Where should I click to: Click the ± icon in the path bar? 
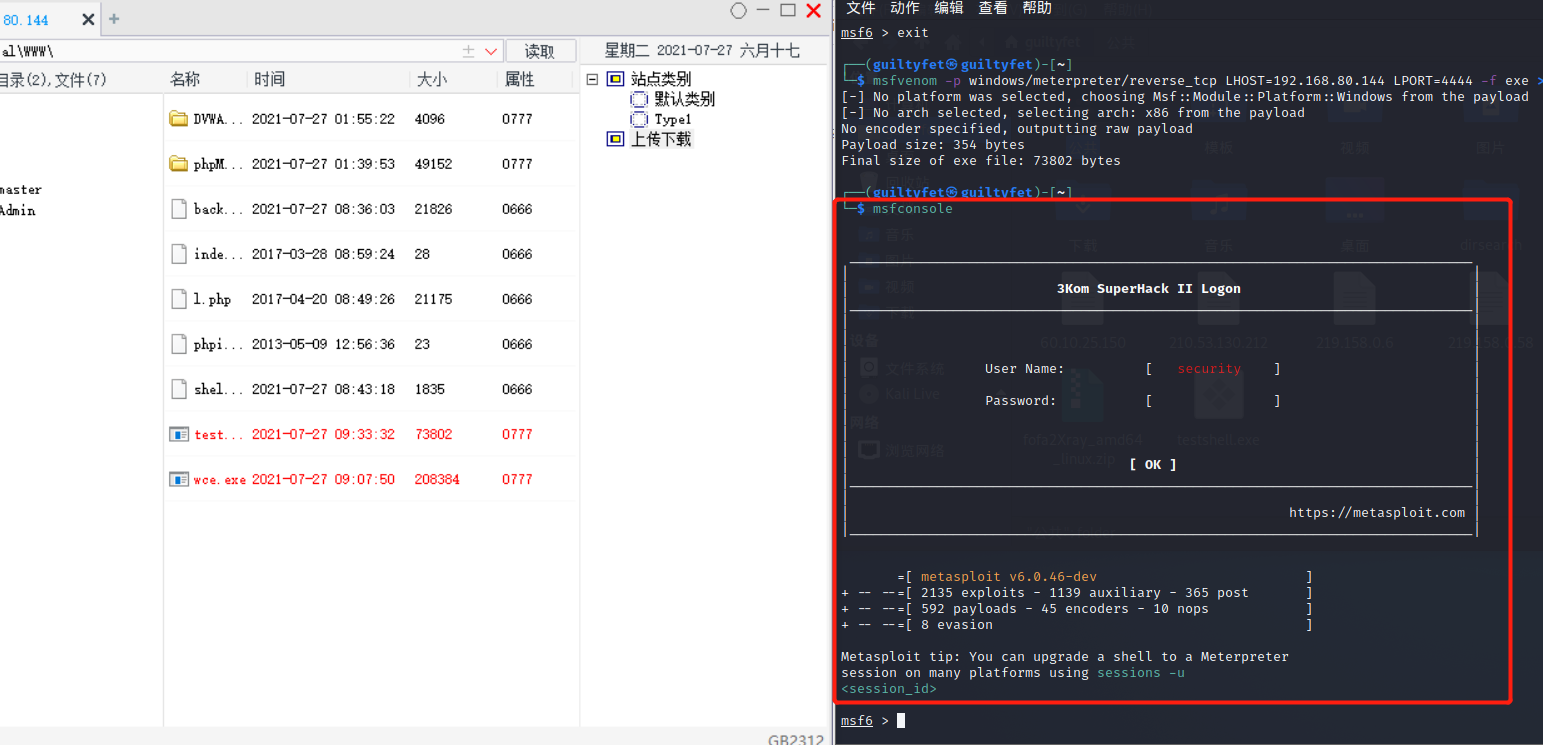(469, 51)
